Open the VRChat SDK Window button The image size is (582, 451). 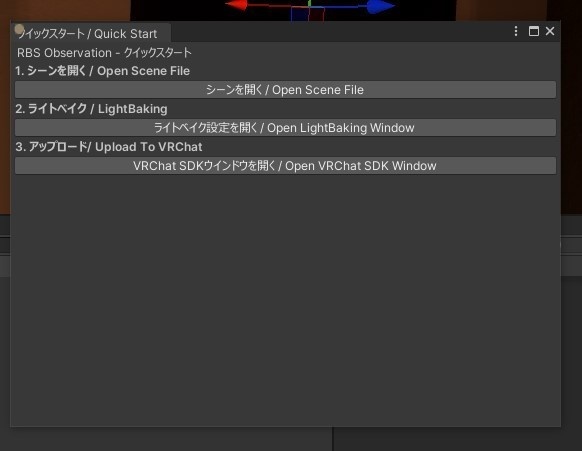click(x=285, y=166)
